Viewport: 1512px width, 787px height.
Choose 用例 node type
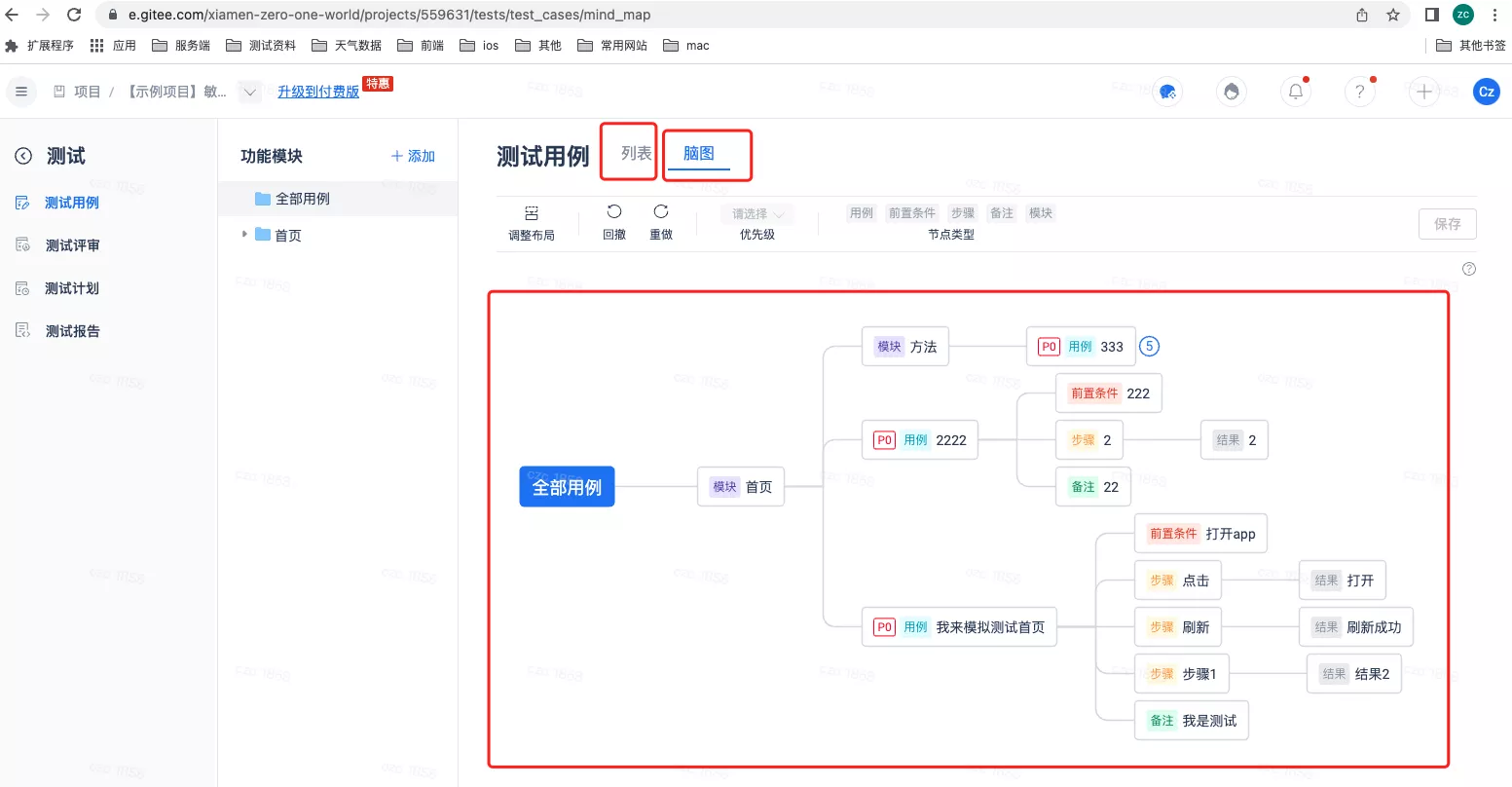tap(862, 213)
